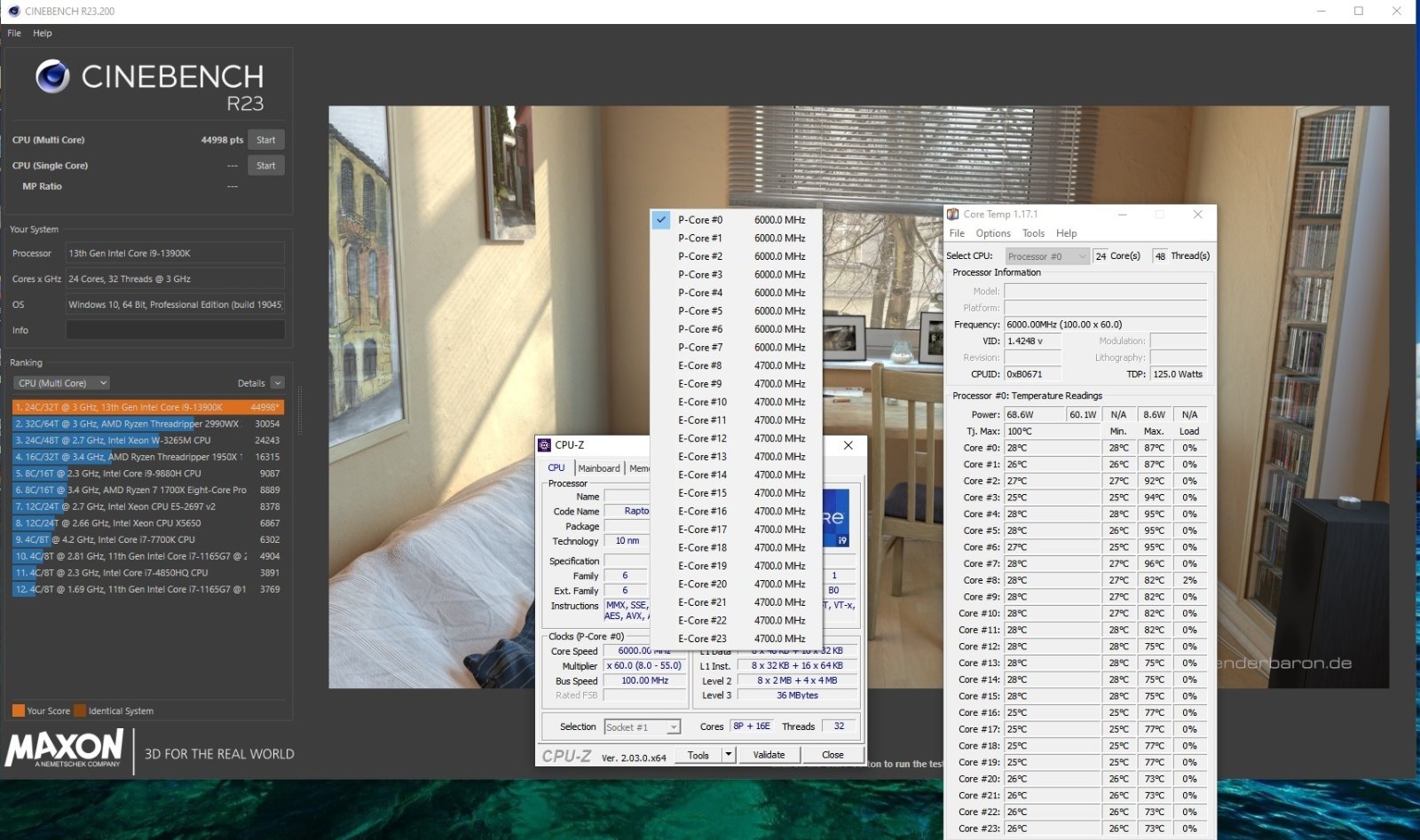Image resolution: width=1420 pixels, height=840 pixels.
Task: Select ranking row 13th Gen Intel Core i9-13900K
Action: pos(148,407)
